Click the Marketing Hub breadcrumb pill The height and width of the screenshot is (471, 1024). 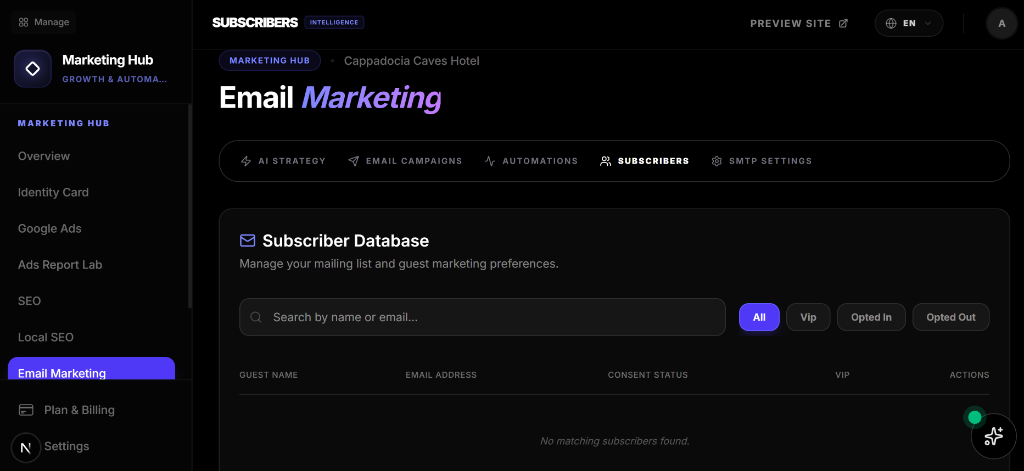point(270,61)
